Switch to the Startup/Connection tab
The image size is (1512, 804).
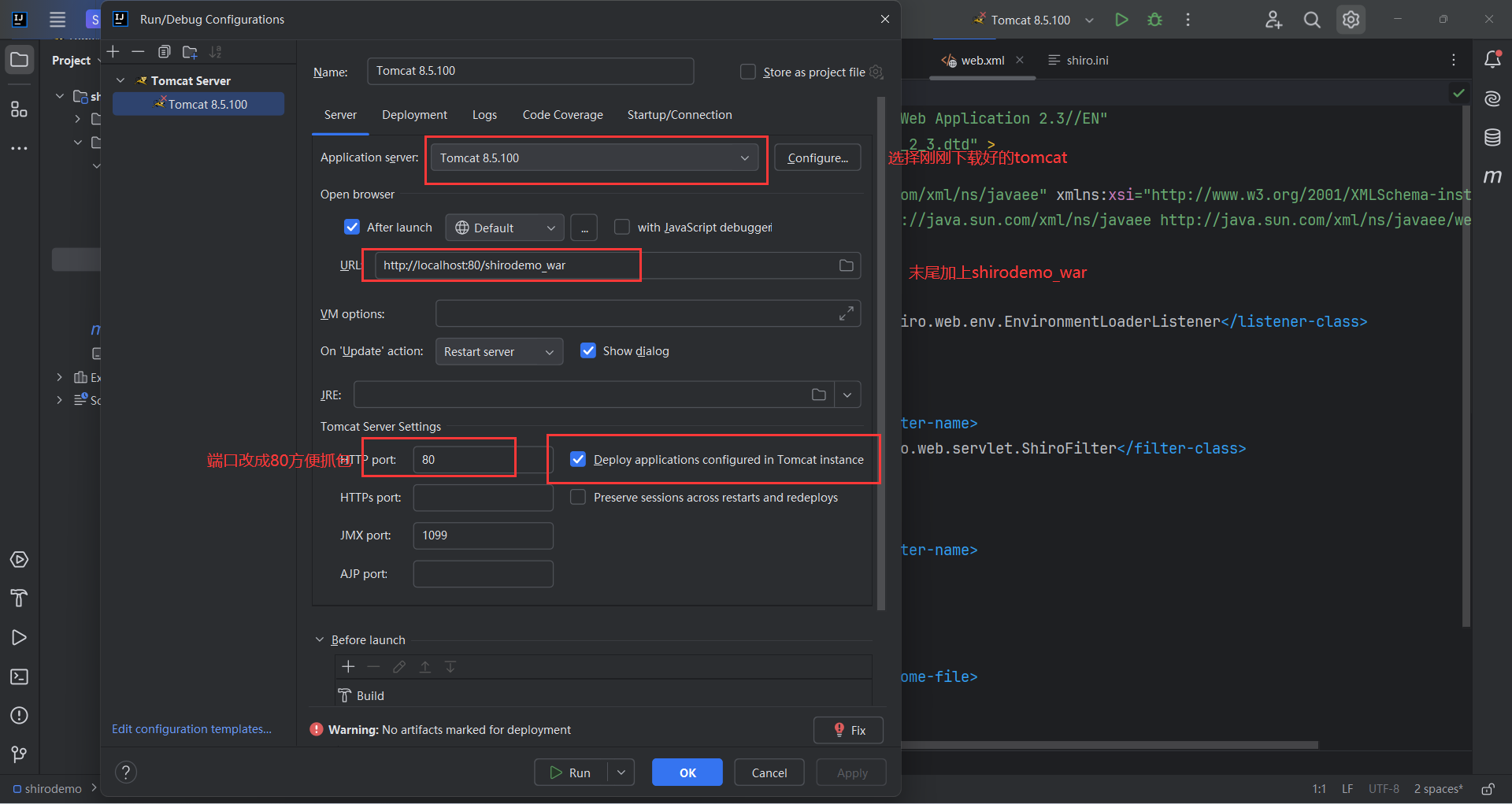pyautogui.click(x=680, y=115)
